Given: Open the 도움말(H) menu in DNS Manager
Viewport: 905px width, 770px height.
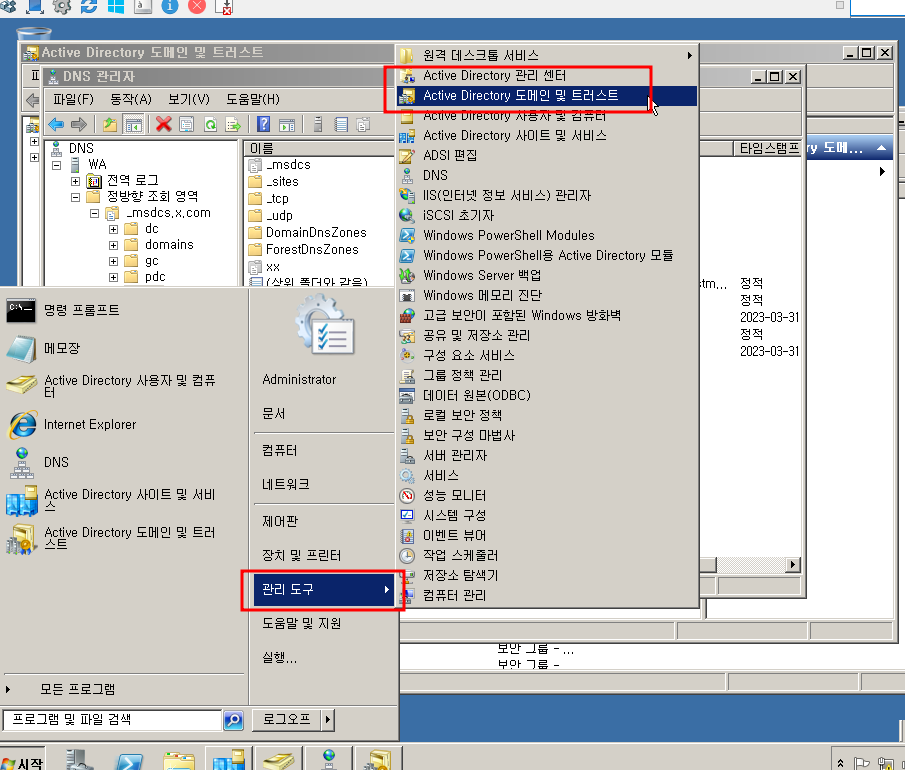Looking at the screenshot, I should tap(253, 99).
